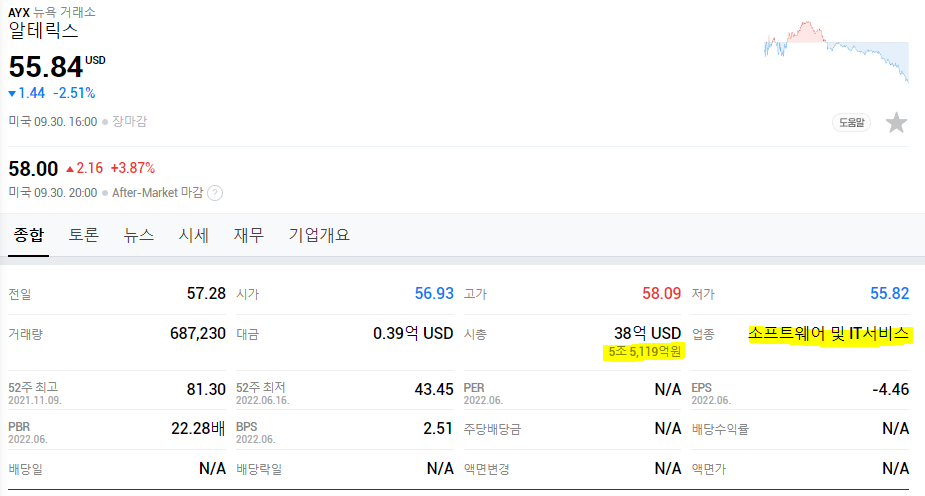The width and height of the screenshot is (925, 496).
Task: Click the 고가 value 58.09
Action: pos(661,293)
